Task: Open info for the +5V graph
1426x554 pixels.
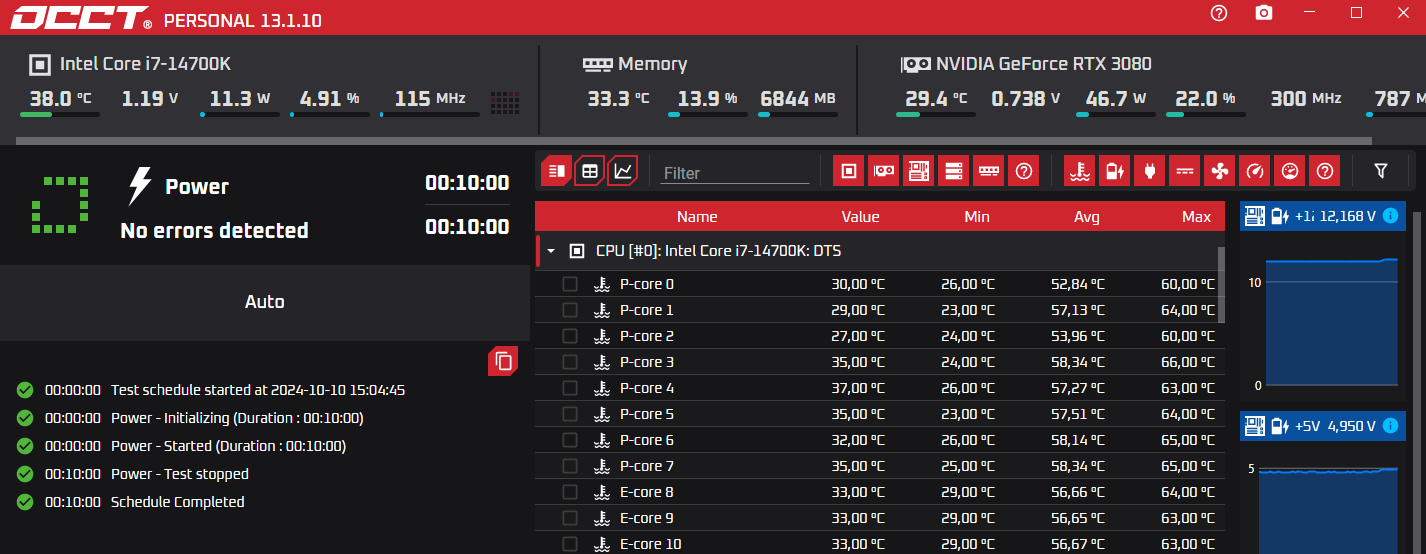Action: (x=1390, y=426)
